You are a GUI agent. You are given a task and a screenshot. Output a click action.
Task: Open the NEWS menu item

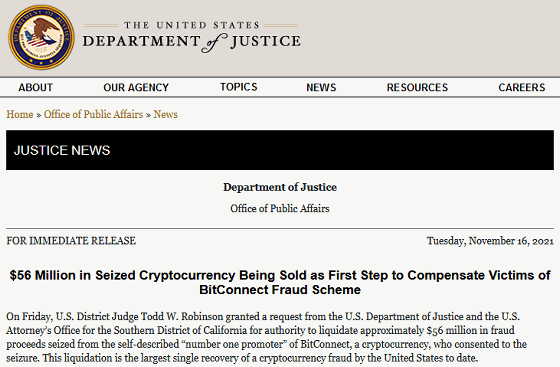click(321, 87)
